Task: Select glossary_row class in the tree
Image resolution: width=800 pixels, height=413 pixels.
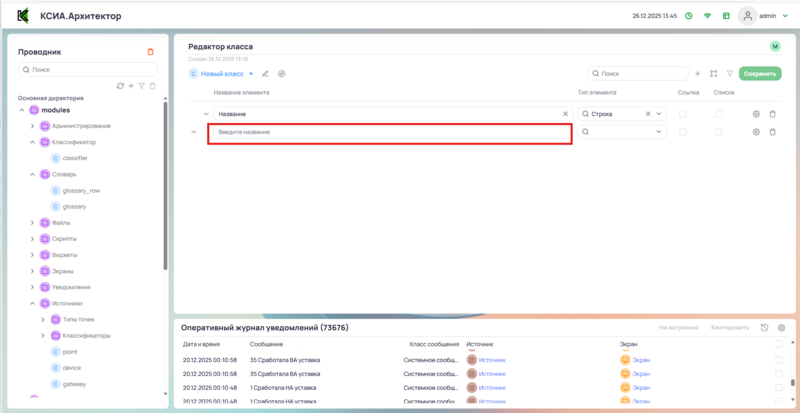Action: pos(81,190)
